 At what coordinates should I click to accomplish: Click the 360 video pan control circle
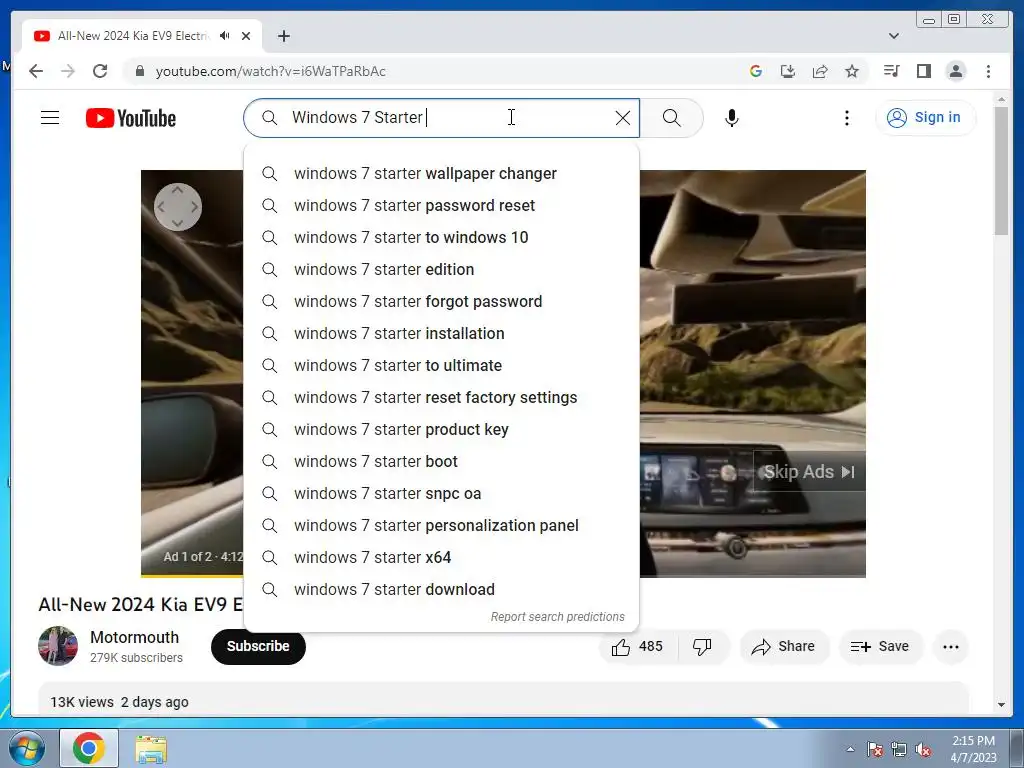pos(178,207)
